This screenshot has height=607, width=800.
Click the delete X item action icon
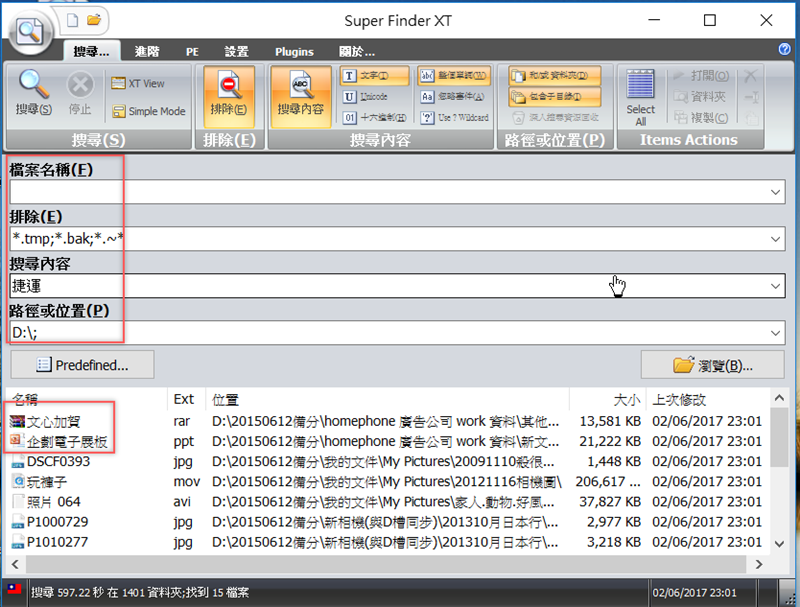[x=751, y=76]
